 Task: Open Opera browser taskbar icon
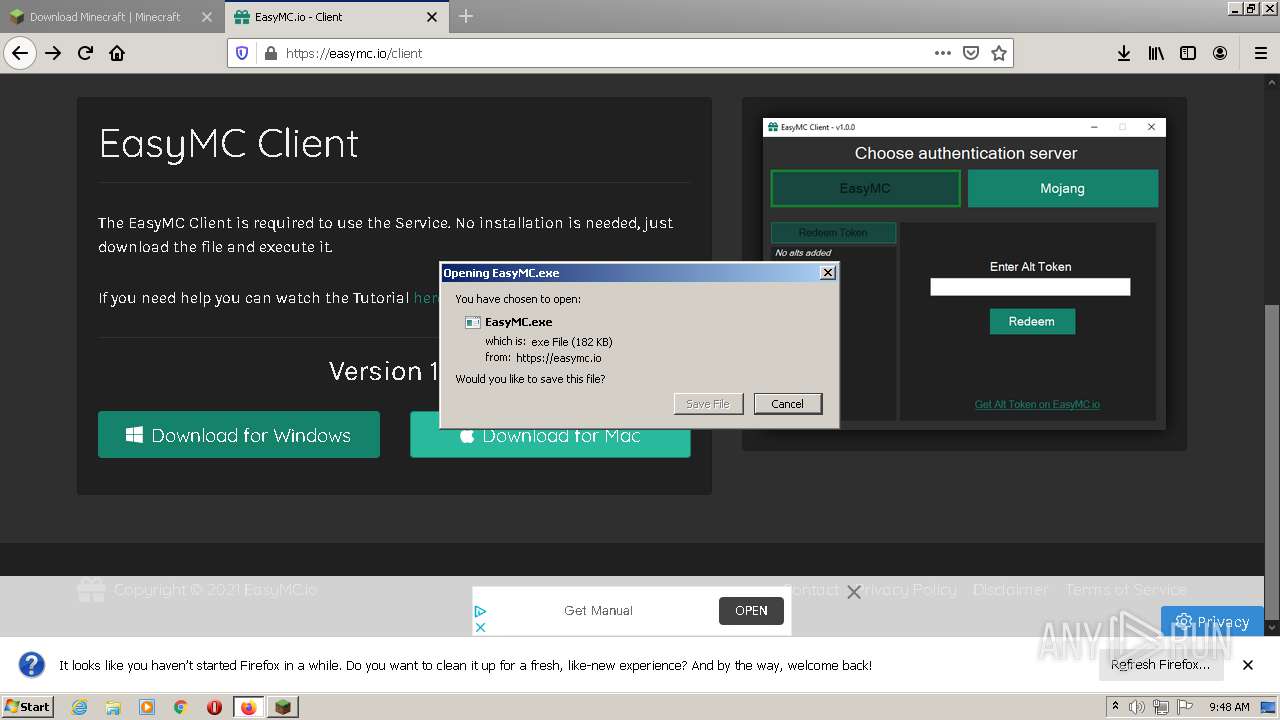pyautogui.click(x=214, y=707)
